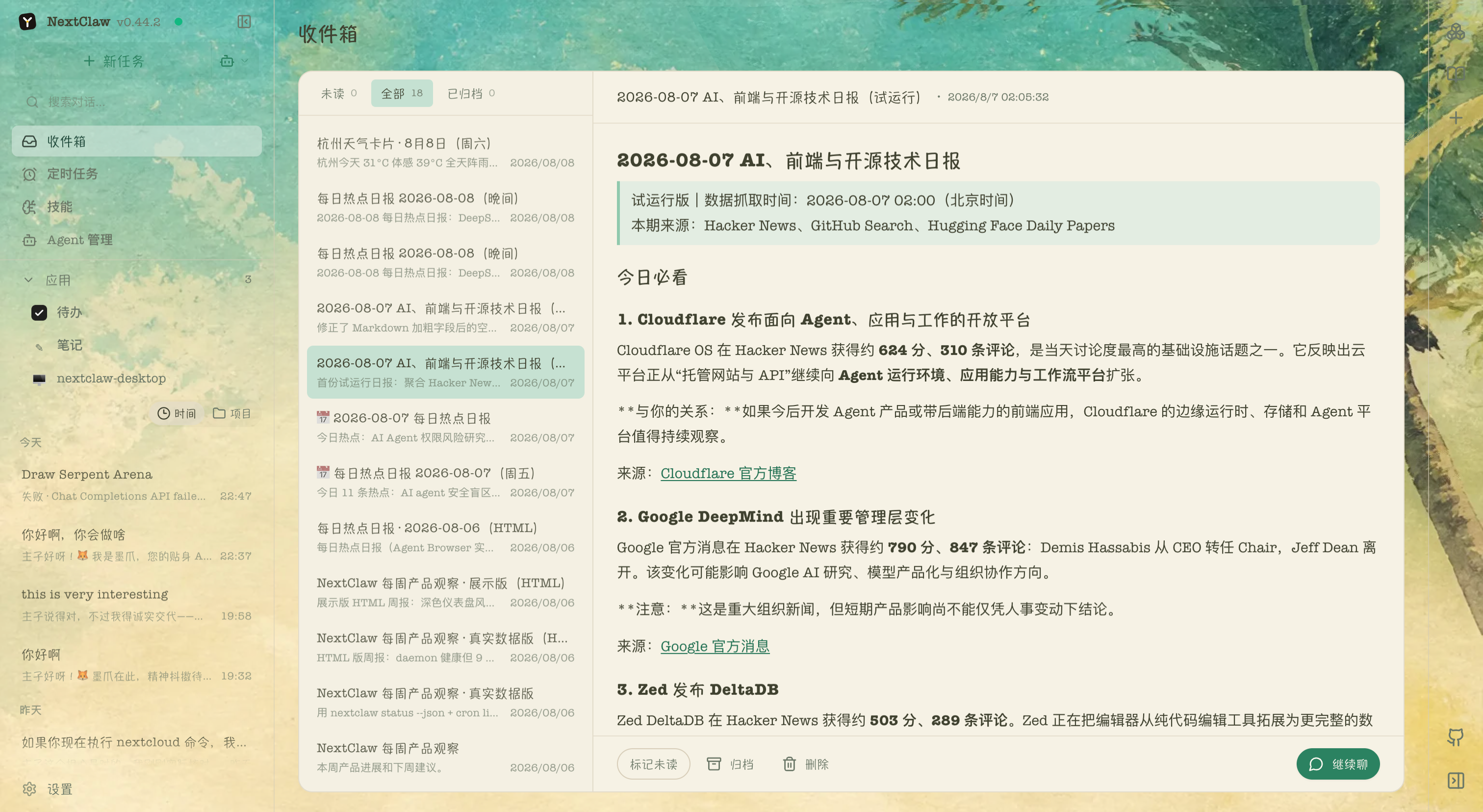Follow the Google 官方消息 link
Screen dimensions: 1483x812
point(715,646)
